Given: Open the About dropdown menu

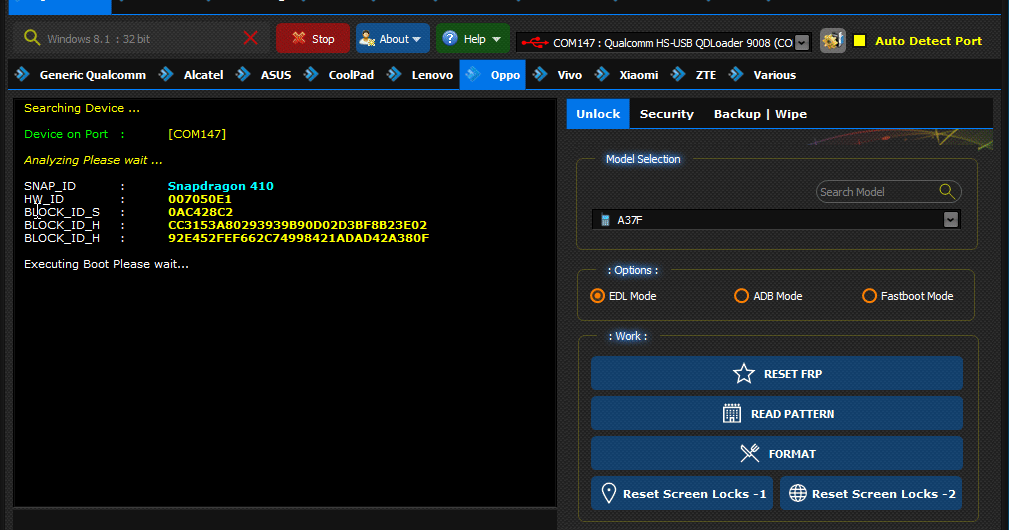Looking at the screenshot, I should [393, 39].
